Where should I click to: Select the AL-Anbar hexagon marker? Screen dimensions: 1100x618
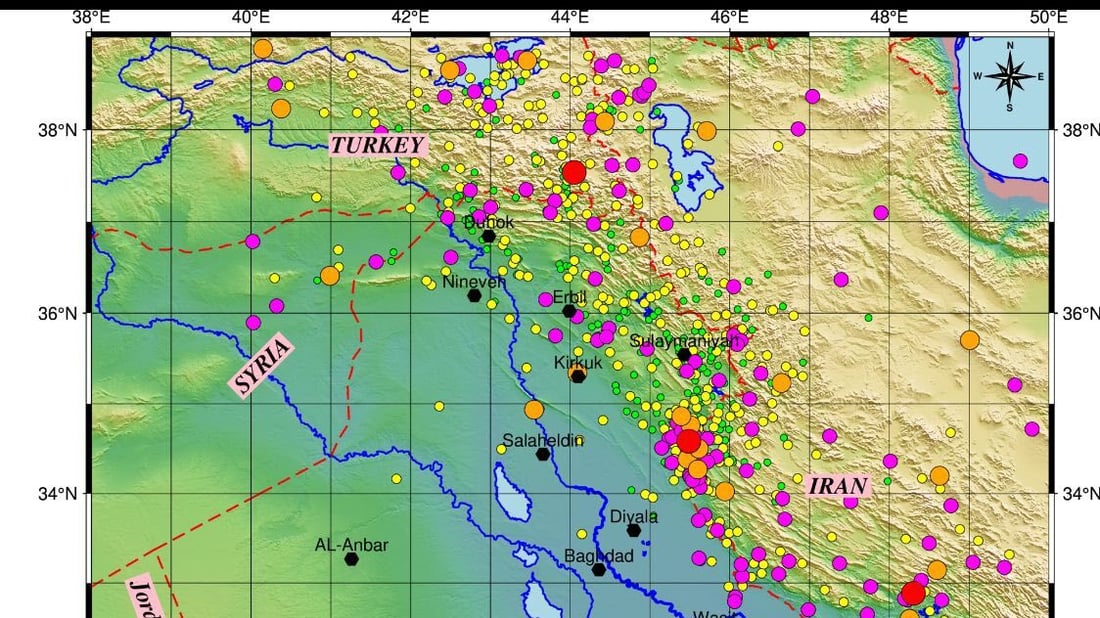352,560
